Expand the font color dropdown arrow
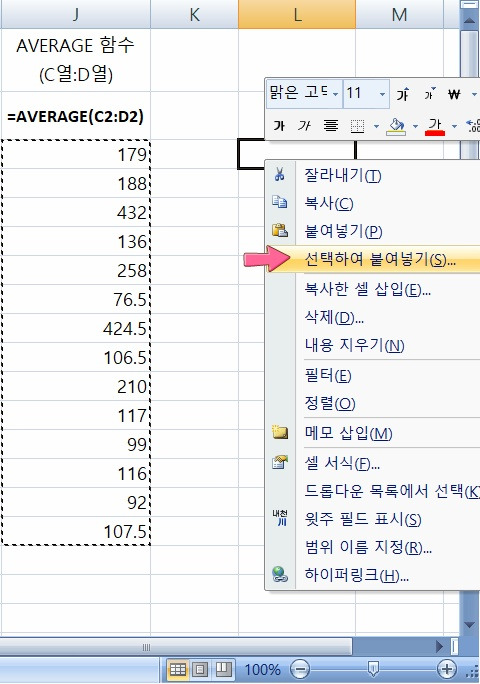Image resolution: width=480 pixels, height=684 pixels. 454,127
